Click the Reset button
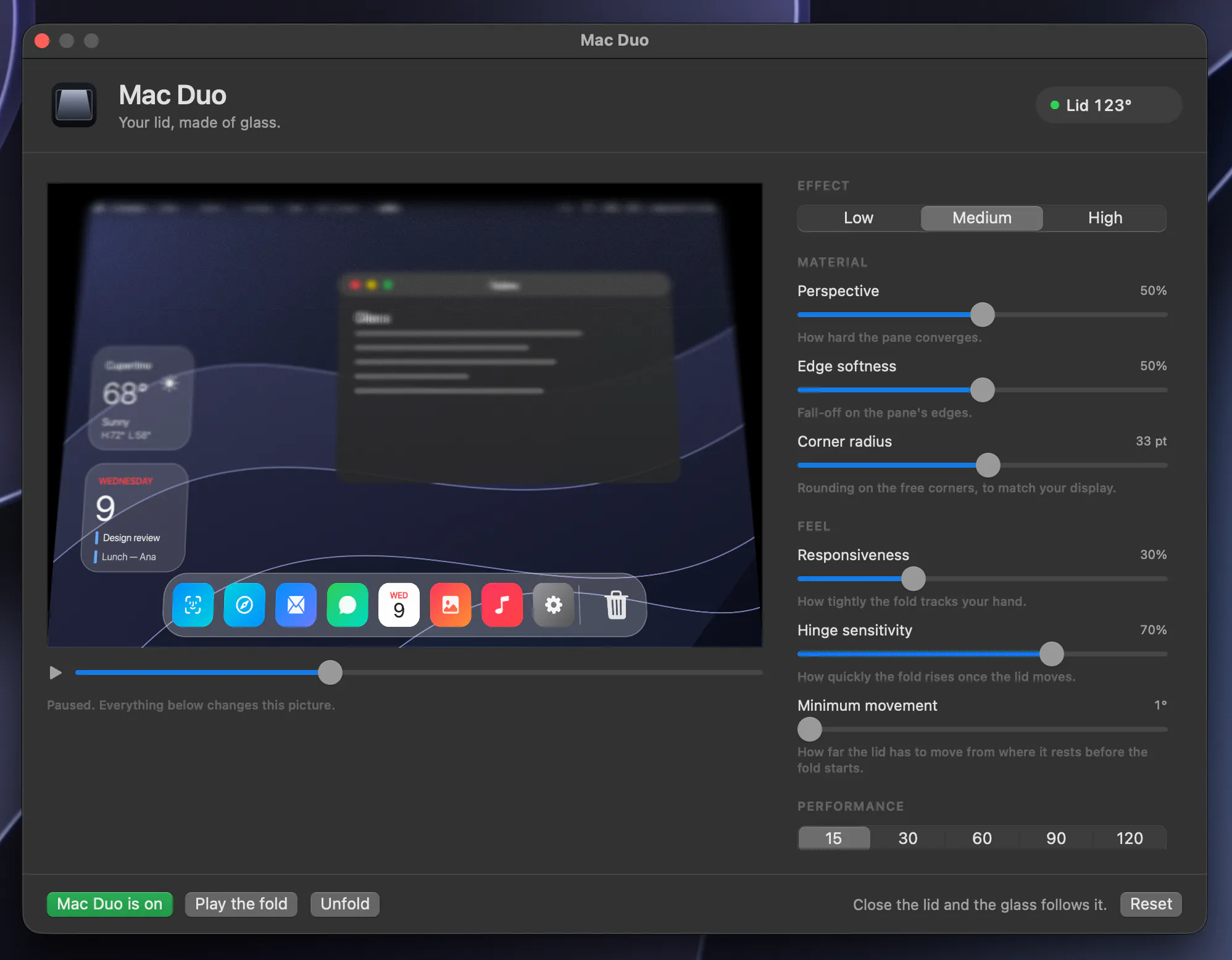This screenshot has width=1232, height=960. pos(1151,904)
